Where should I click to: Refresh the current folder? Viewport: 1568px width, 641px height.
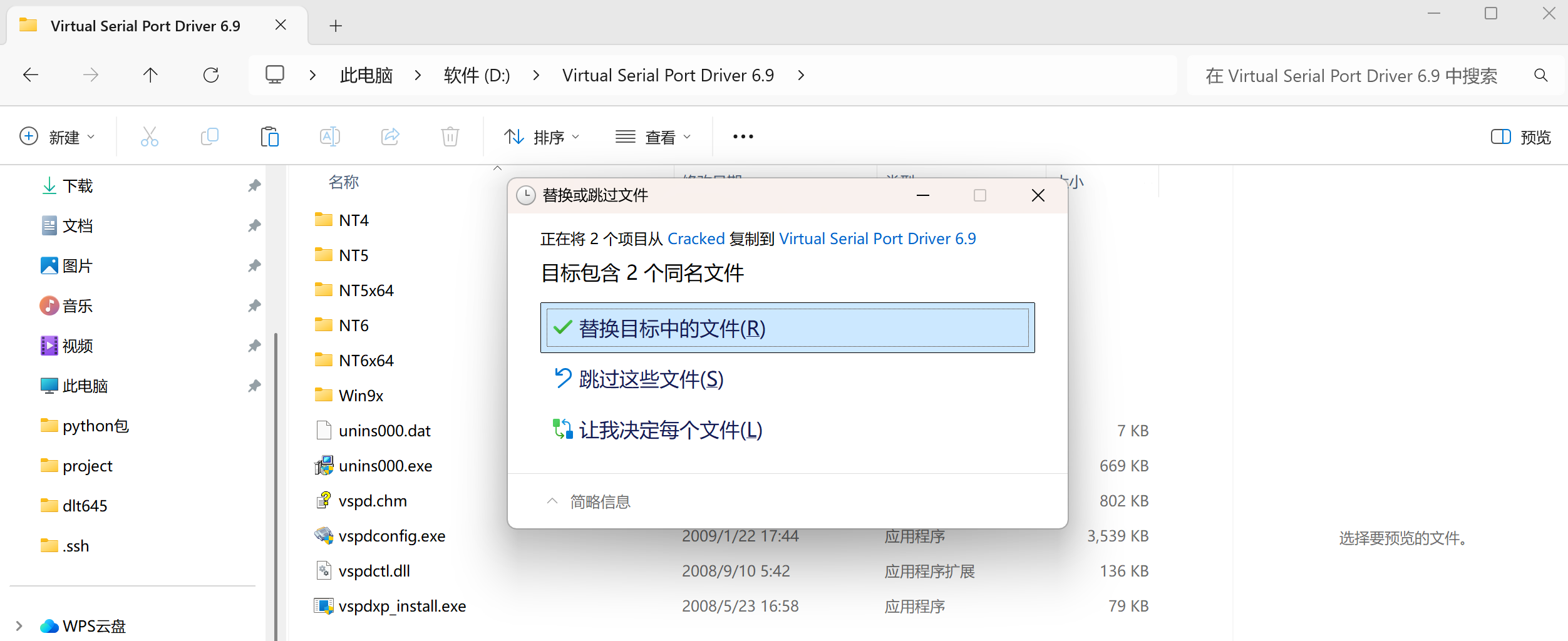pyautogui.click(x=211, y=76)
